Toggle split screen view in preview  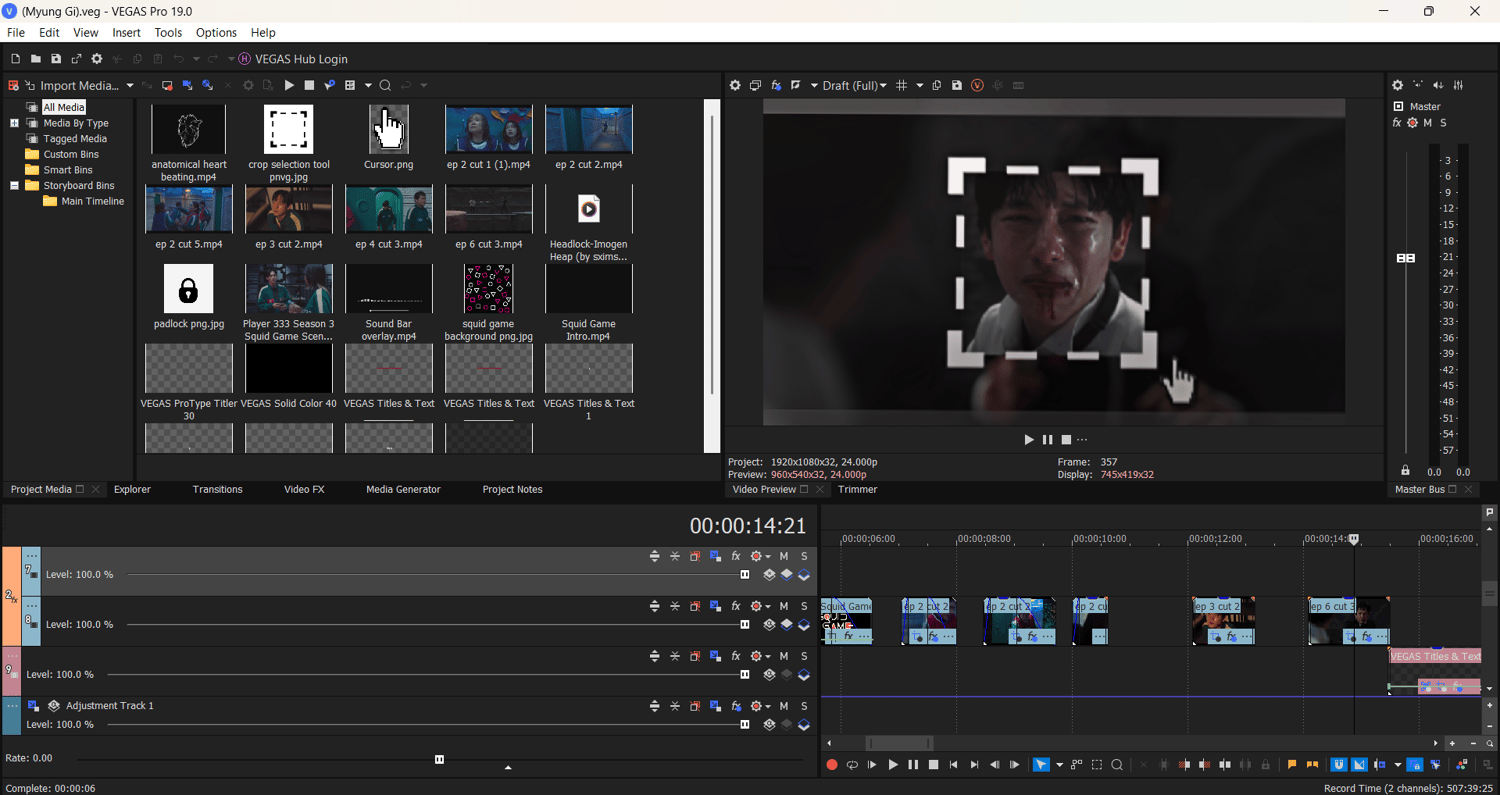tap(796, 86)
